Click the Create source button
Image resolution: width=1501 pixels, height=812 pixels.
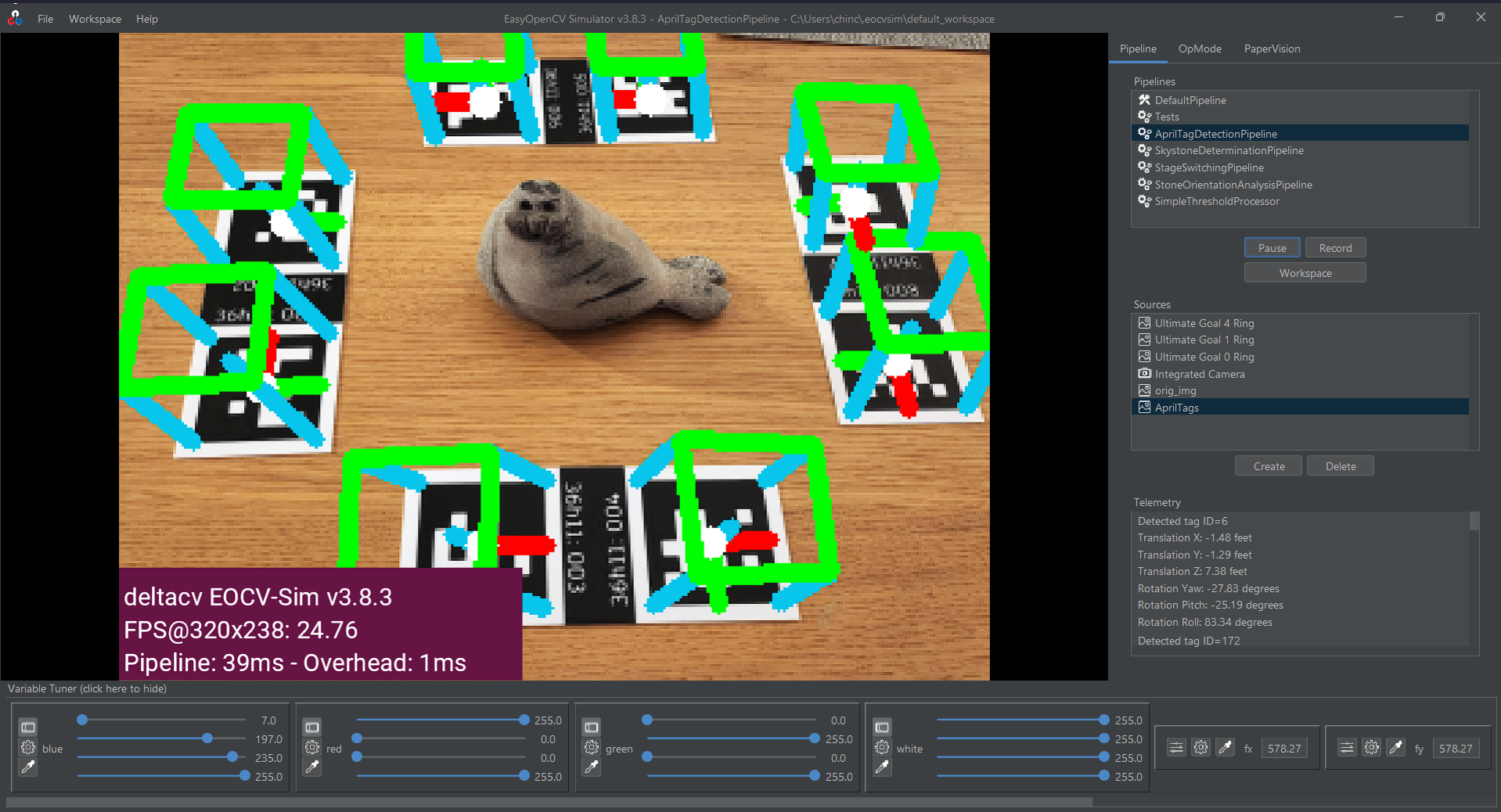pos(1268,466)
